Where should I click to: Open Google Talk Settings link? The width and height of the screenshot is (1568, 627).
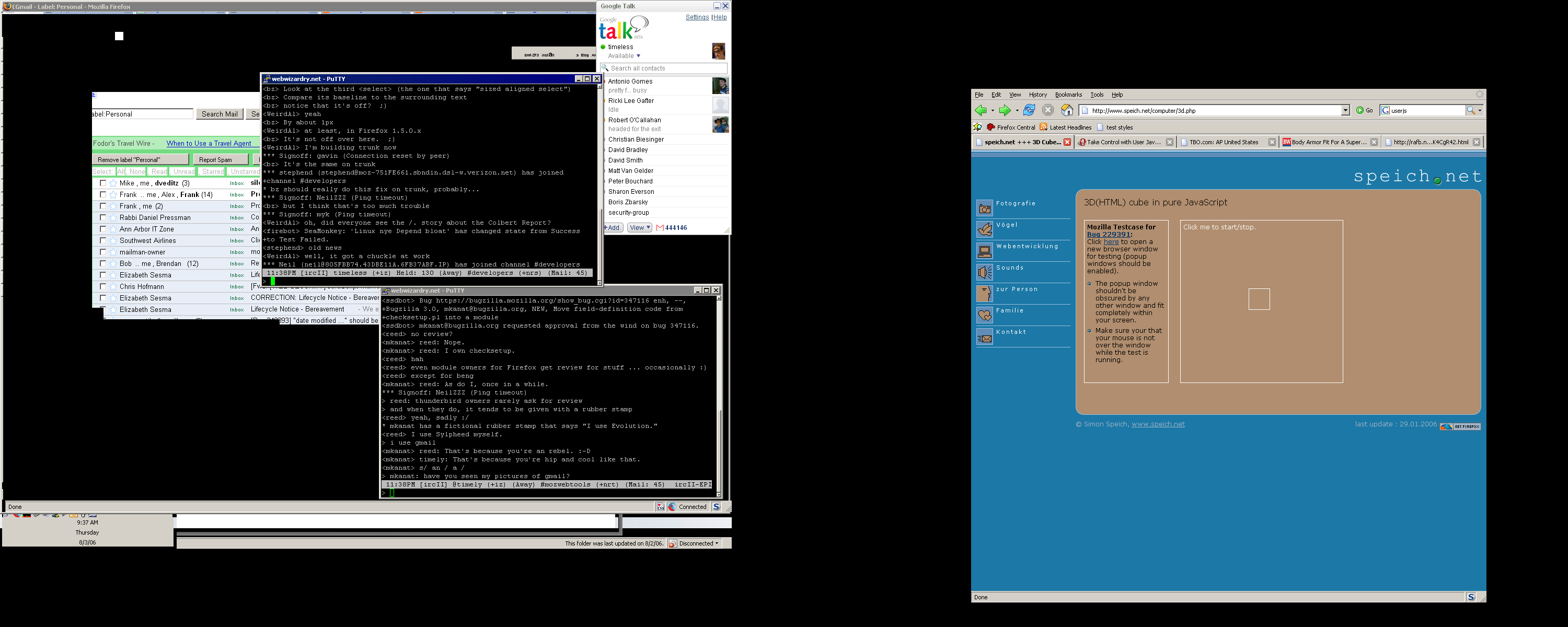(x=697, y=17)
